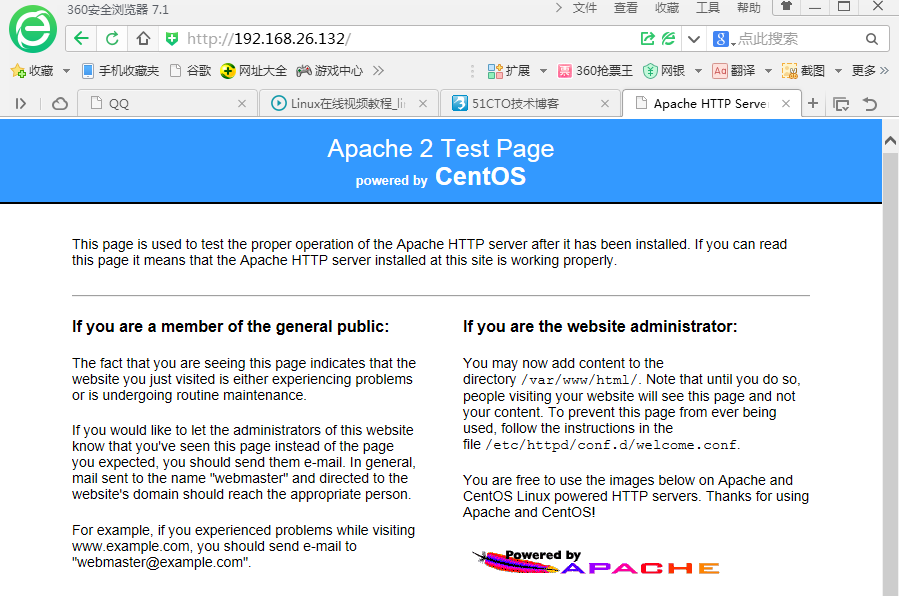This screenshot has width=899, height=596.
Task: Click the 收藏 star bookmark button
Action: pos(32,71)
